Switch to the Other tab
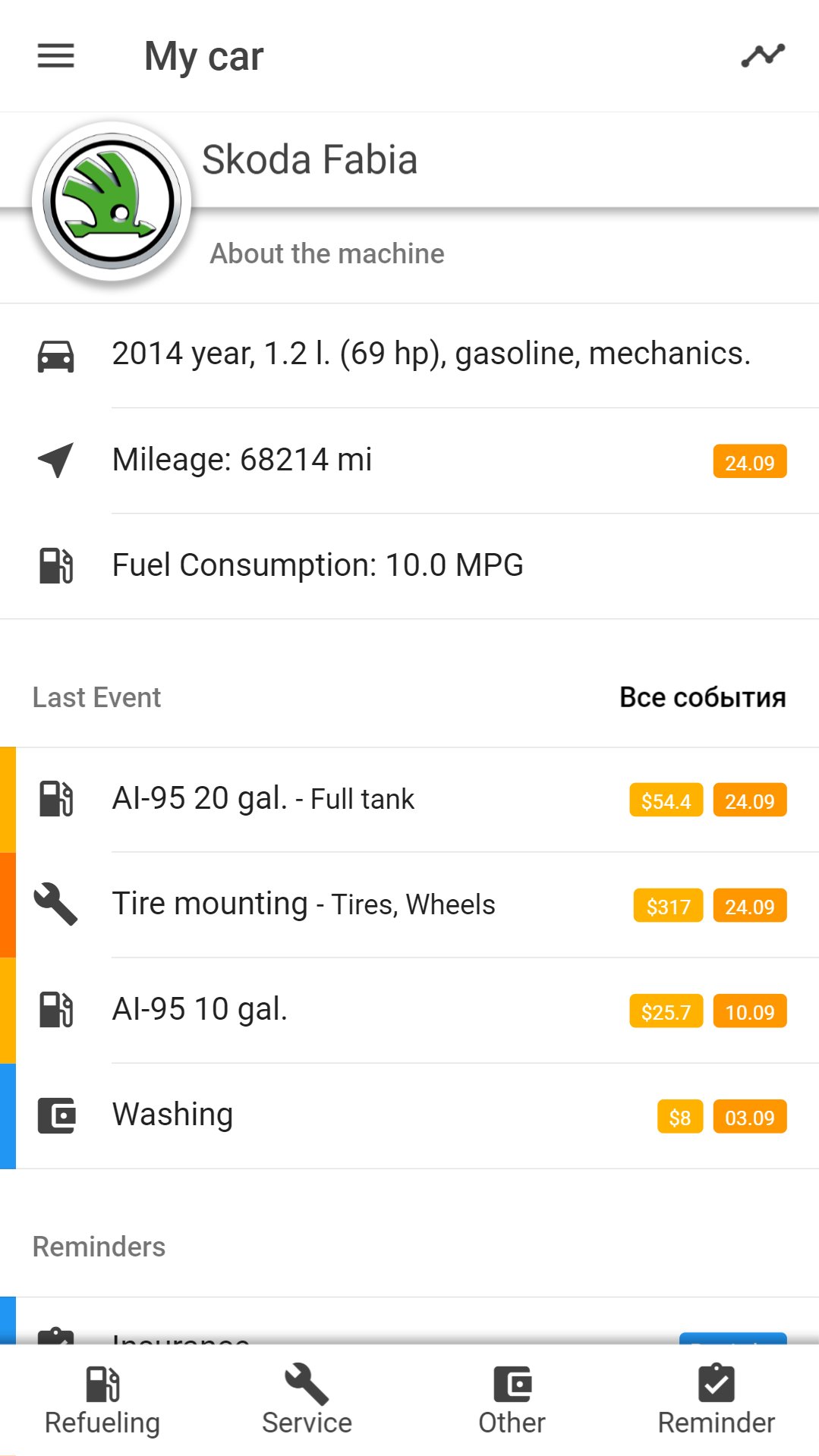 (x=512, y=1401)
